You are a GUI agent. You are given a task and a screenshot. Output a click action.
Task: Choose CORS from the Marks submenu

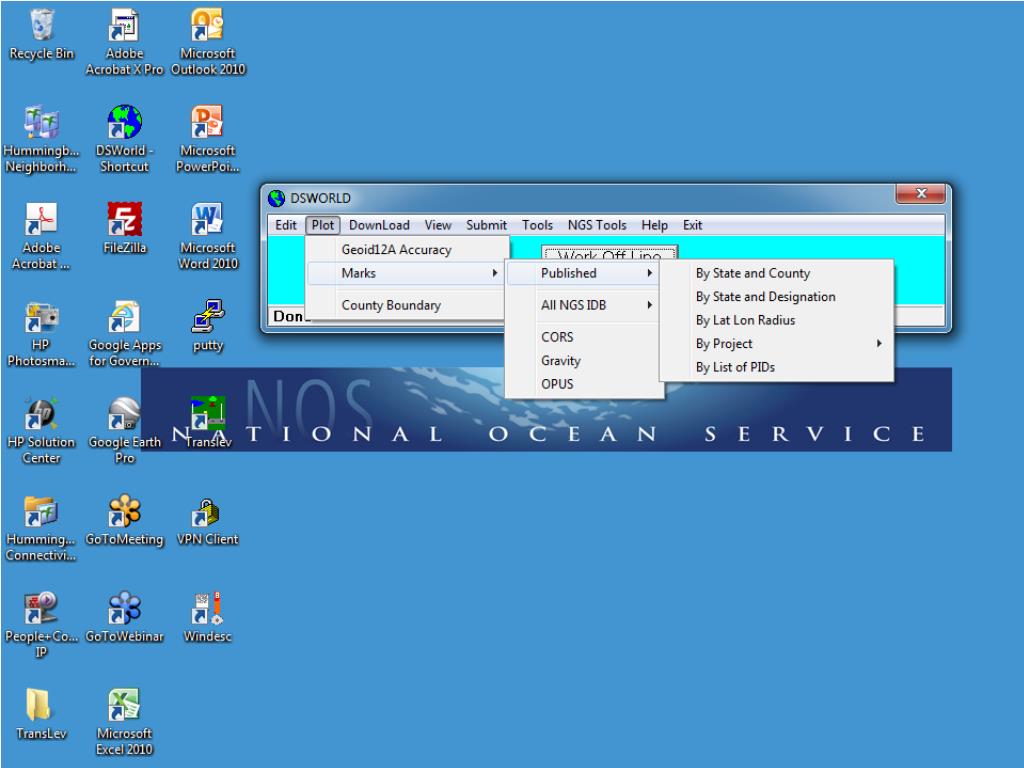pyautogui.click(x=584, y=337)
